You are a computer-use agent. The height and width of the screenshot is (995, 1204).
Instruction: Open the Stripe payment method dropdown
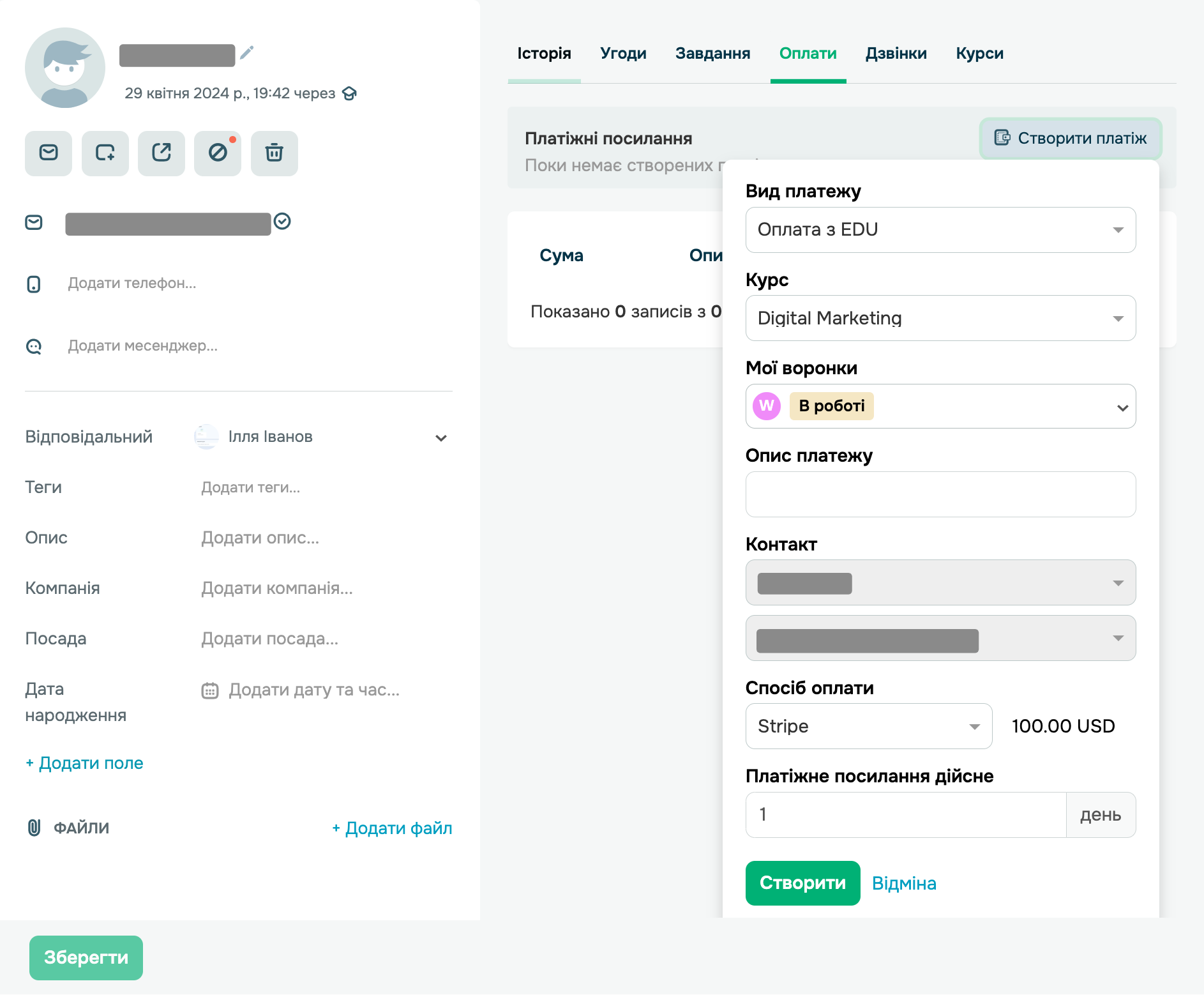coord(868,726)
